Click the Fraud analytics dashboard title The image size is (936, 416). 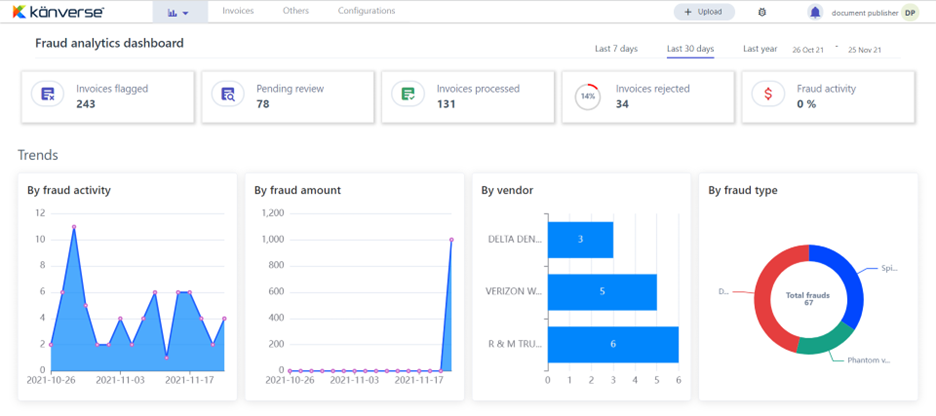(x=109, y=43)
